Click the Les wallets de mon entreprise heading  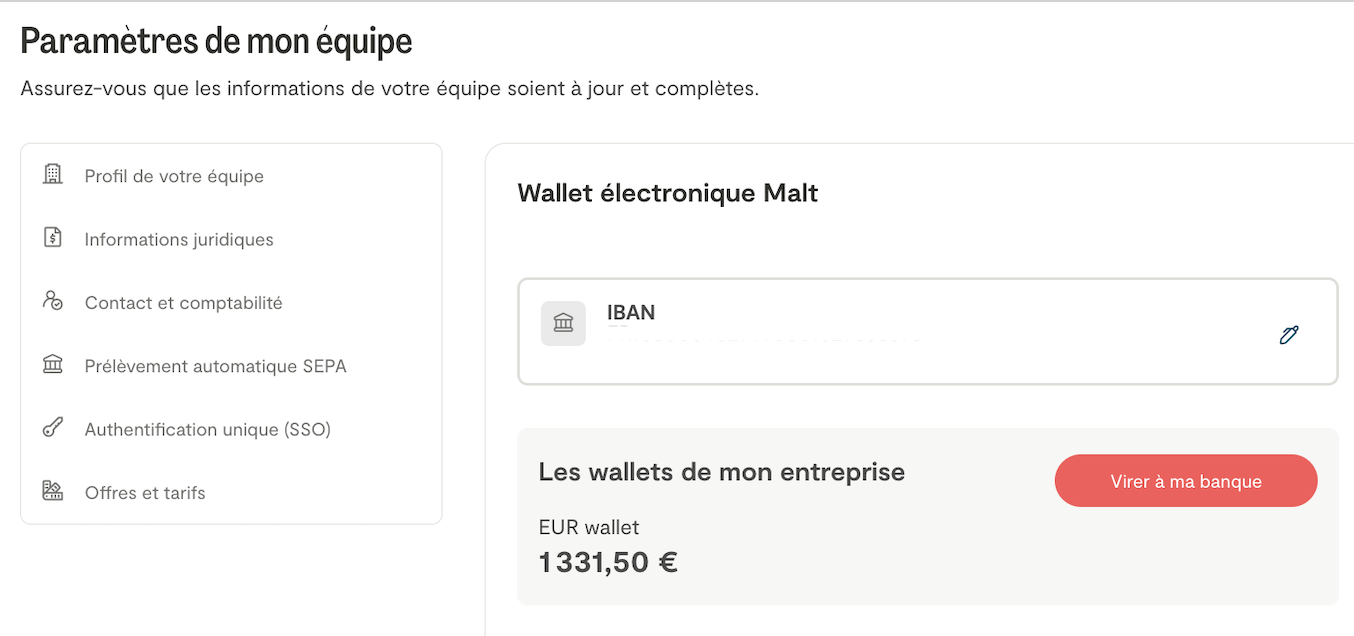721,472
